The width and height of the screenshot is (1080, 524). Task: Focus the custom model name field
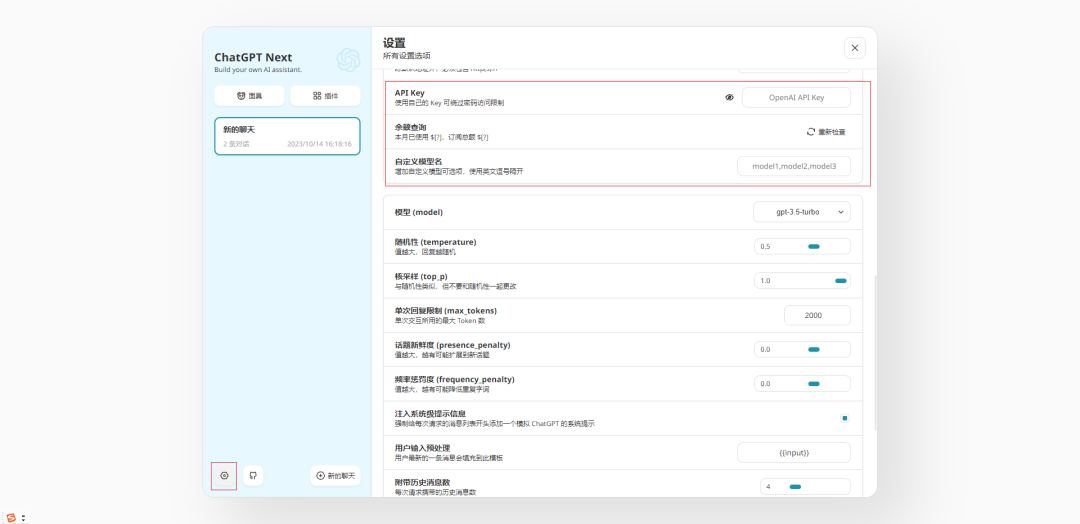click(794, 166)
